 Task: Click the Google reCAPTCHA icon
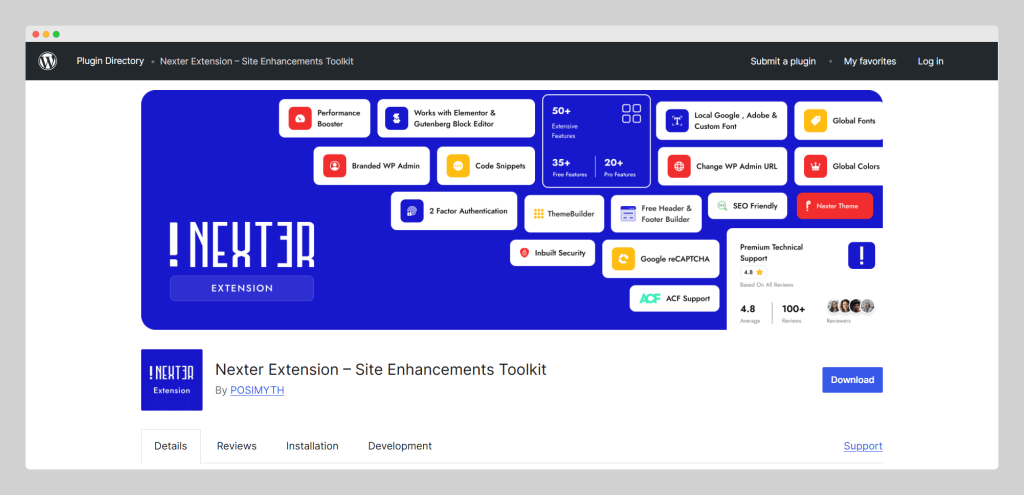624,259
